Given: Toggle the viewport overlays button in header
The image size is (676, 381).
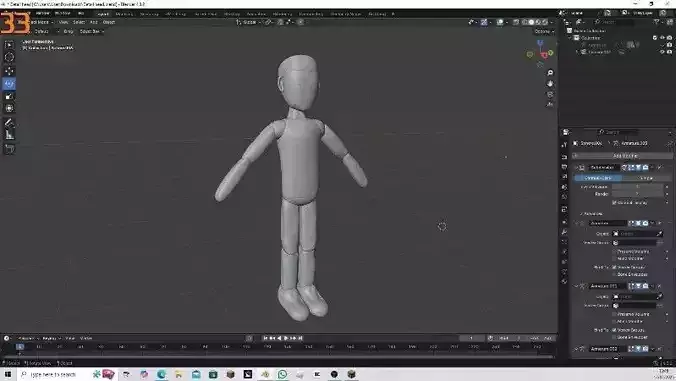Looking at the screenshot, I should point(500,22).
